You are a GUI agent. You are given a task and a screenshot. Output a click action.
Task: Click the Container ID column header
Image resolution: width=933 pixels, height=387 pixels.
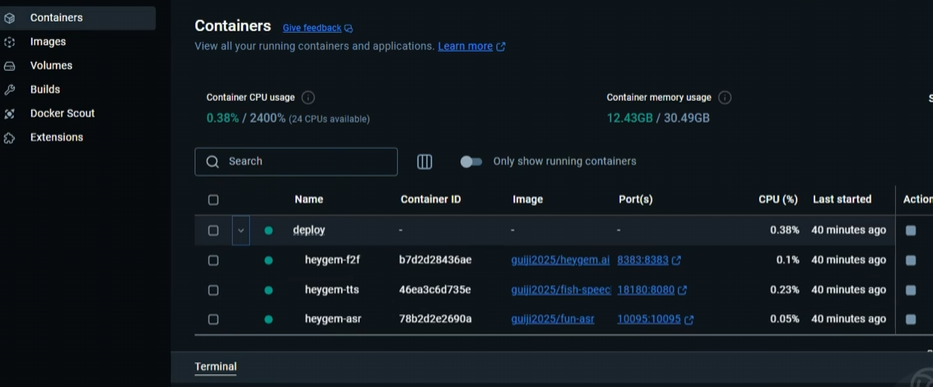click(x=430, y=199)
